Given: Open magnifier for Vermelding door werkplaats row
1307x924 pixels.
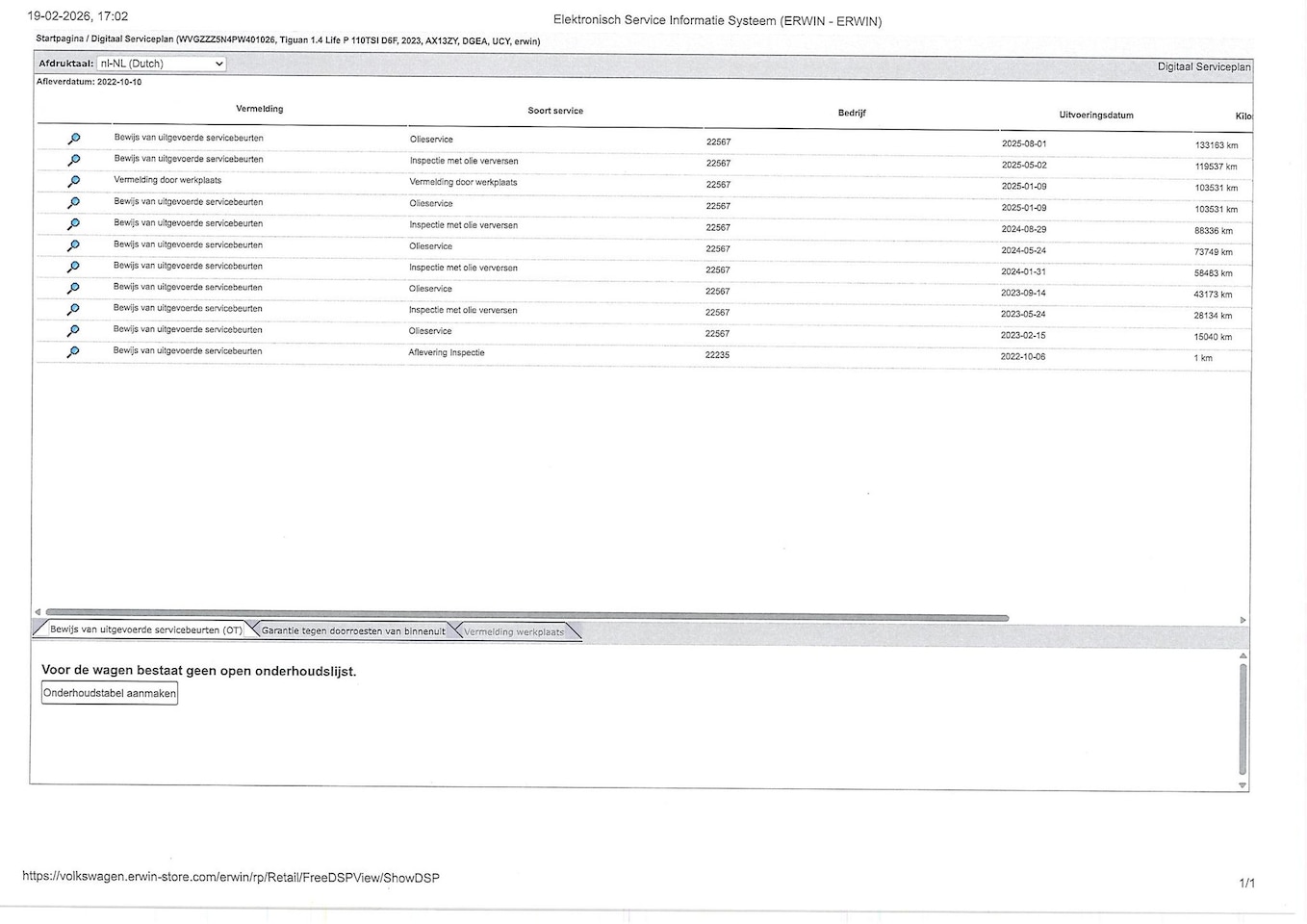Looking at the screenshot, I should tap(73, 181).
